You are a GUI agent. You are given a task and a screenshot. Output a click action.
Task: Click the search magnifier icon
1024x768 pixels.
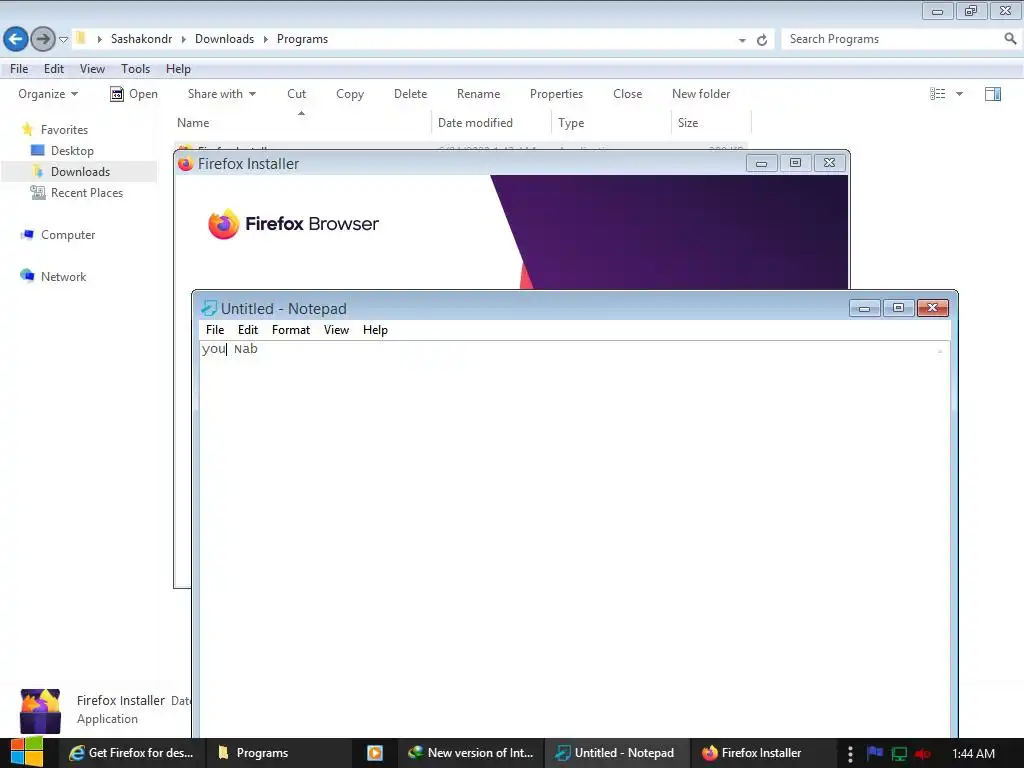pos(1010,39)
